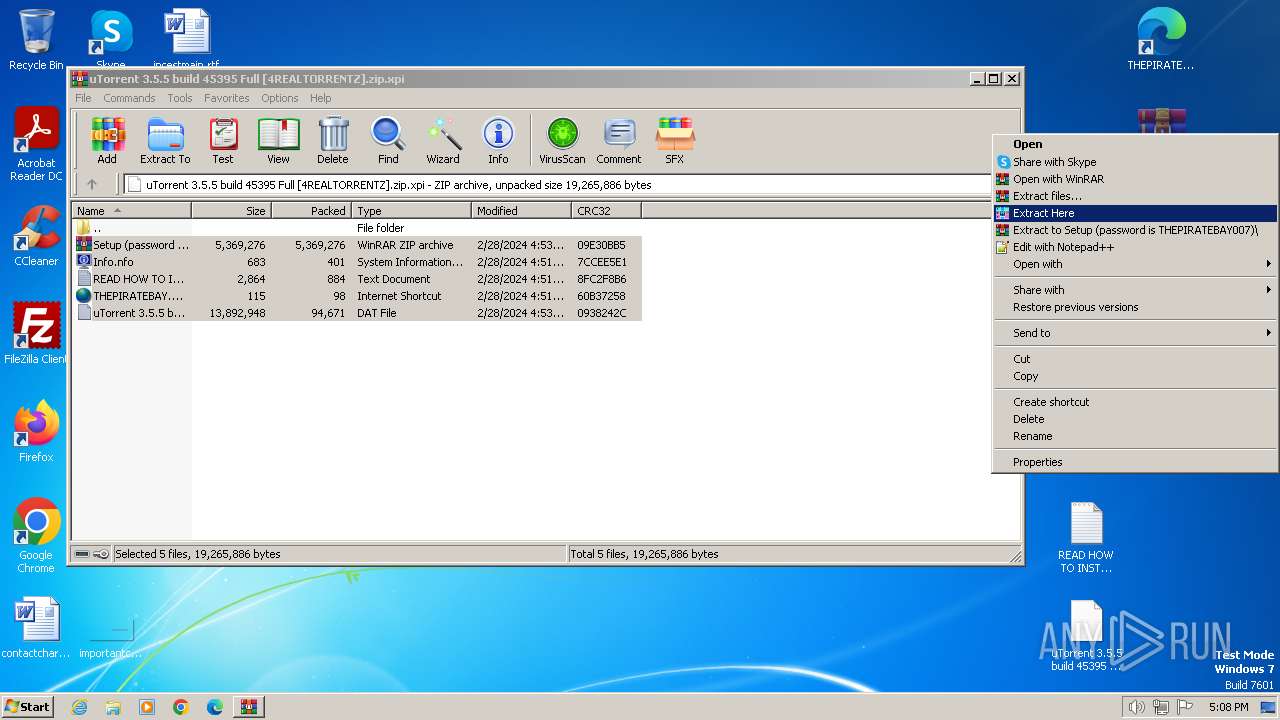Sort by Modified column header
Viewport: 1280px width, 720px height.
[x=521, y=211]
